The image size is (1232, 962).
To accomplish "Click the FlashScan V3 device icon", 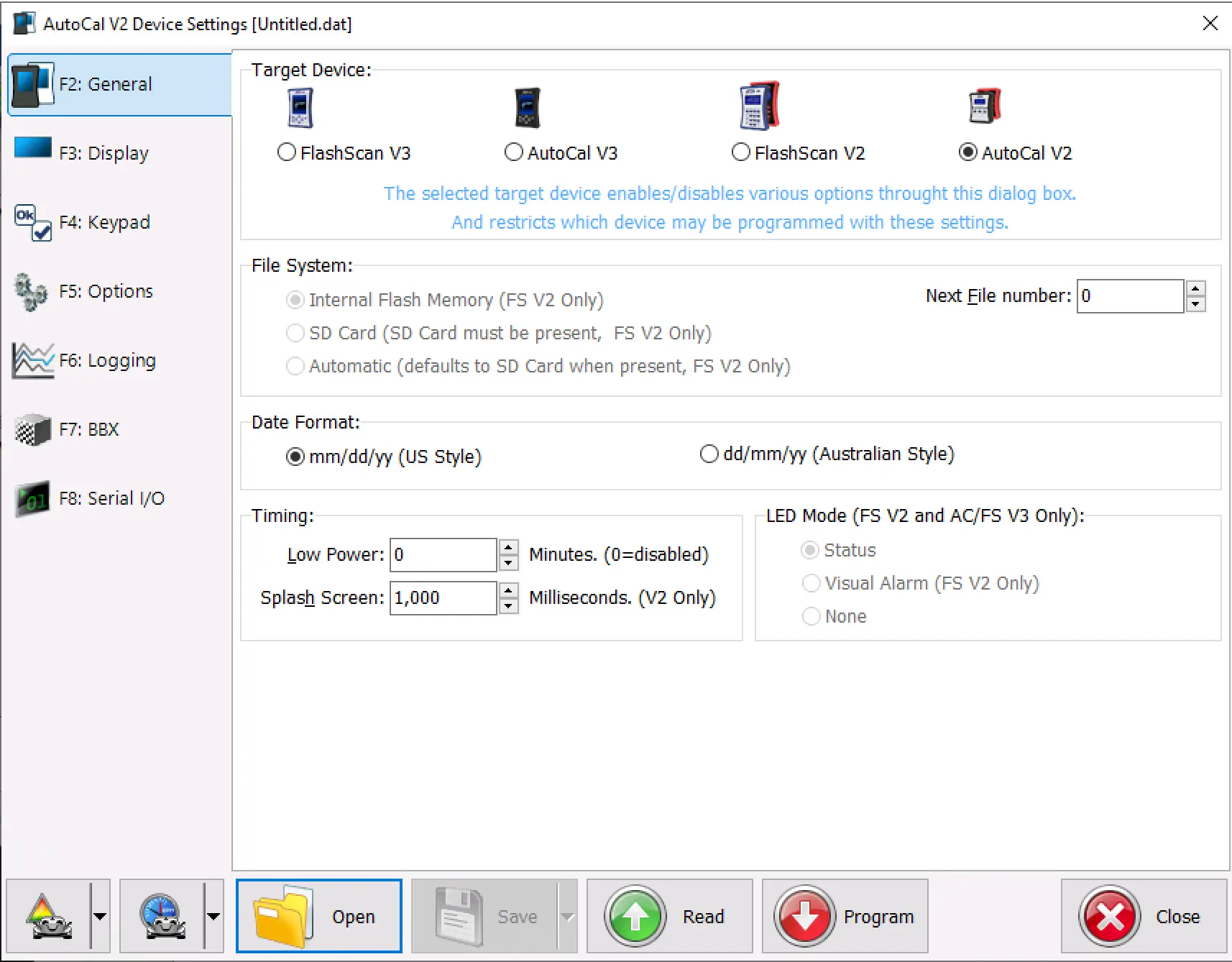I will point(300,108).
